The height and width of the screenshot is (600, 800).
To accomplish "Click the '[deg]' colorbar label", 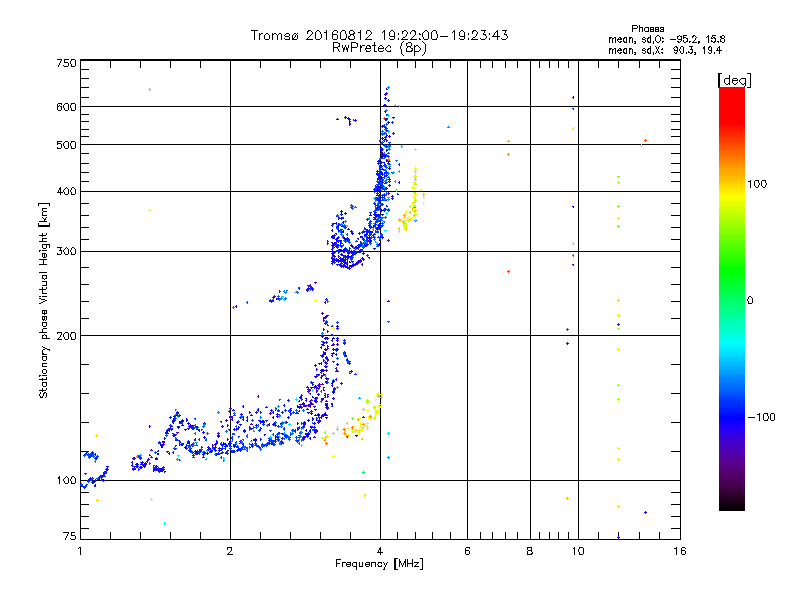I will point(734,80).
